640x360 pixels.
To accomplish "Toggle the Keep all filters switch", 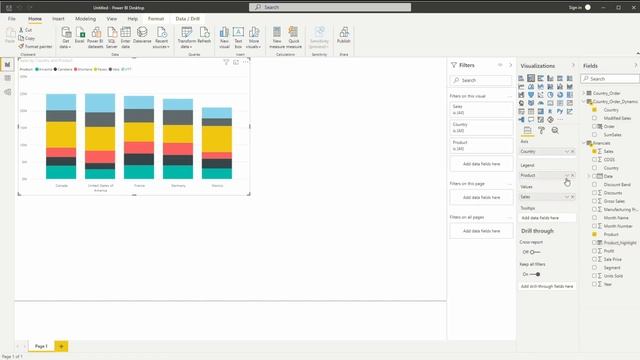I will click(x=535, y=274).
